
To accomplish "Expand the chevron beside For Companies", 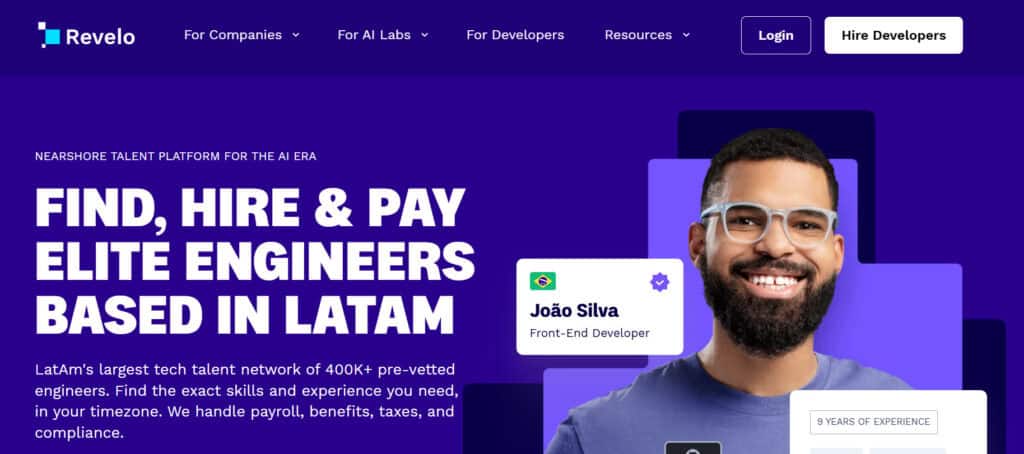I will 295,35.
